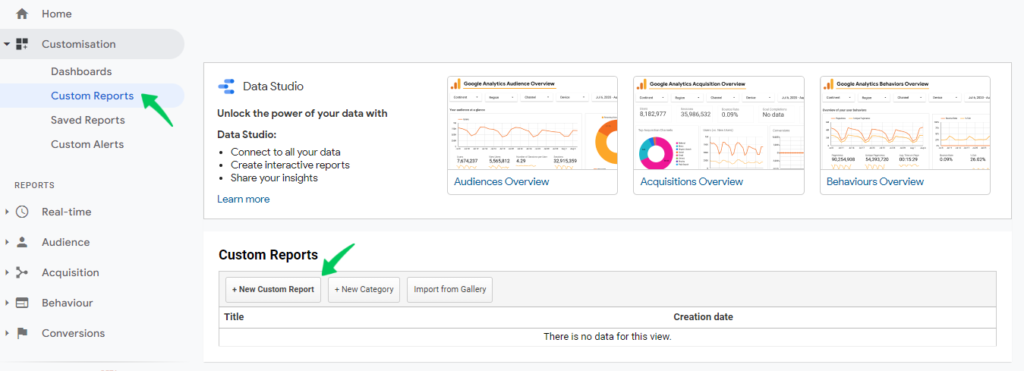Click the Acquisition branching icon
Viewport: 1024px width, 371px height.
coord(22,272)
